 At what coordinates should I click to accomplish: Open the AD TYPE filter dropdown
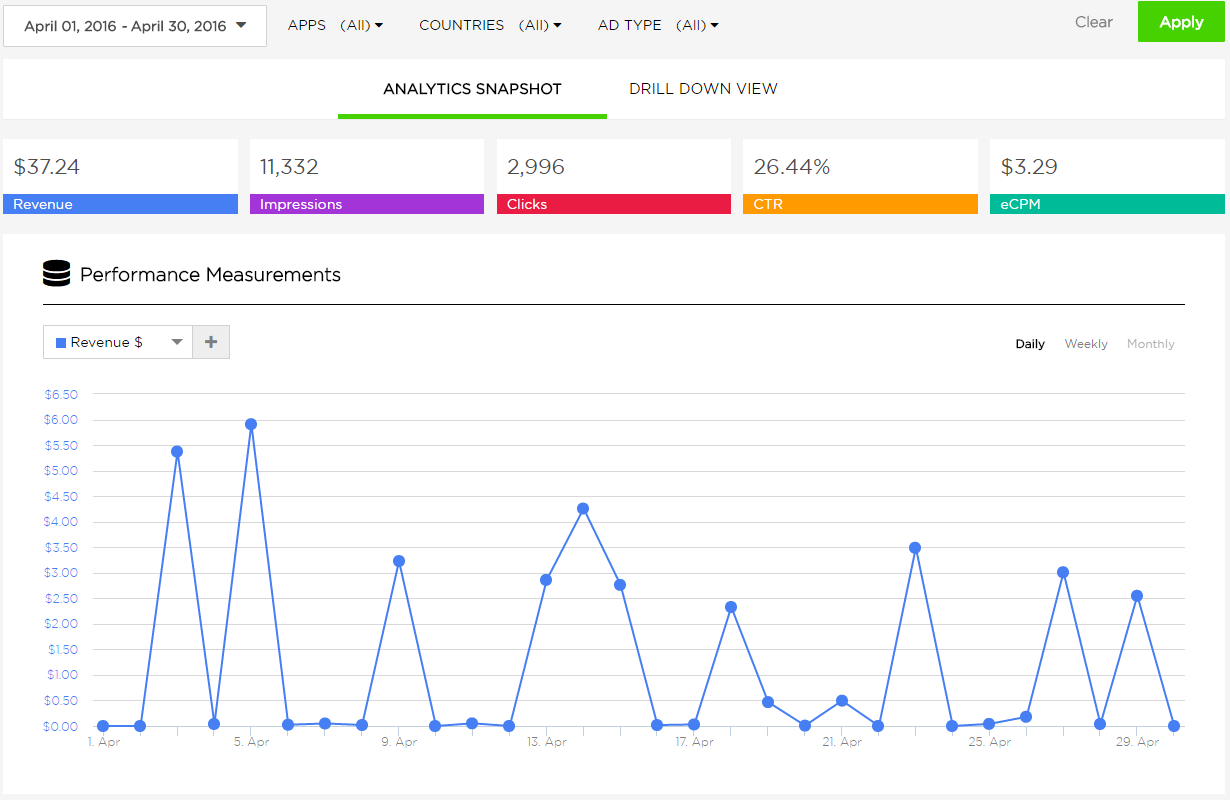[x=658, y=25]
